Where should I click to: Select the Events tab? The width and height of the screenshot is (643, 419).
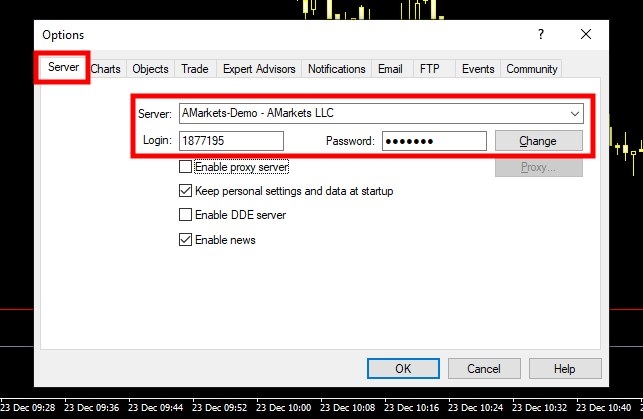(x=478, y=69)
